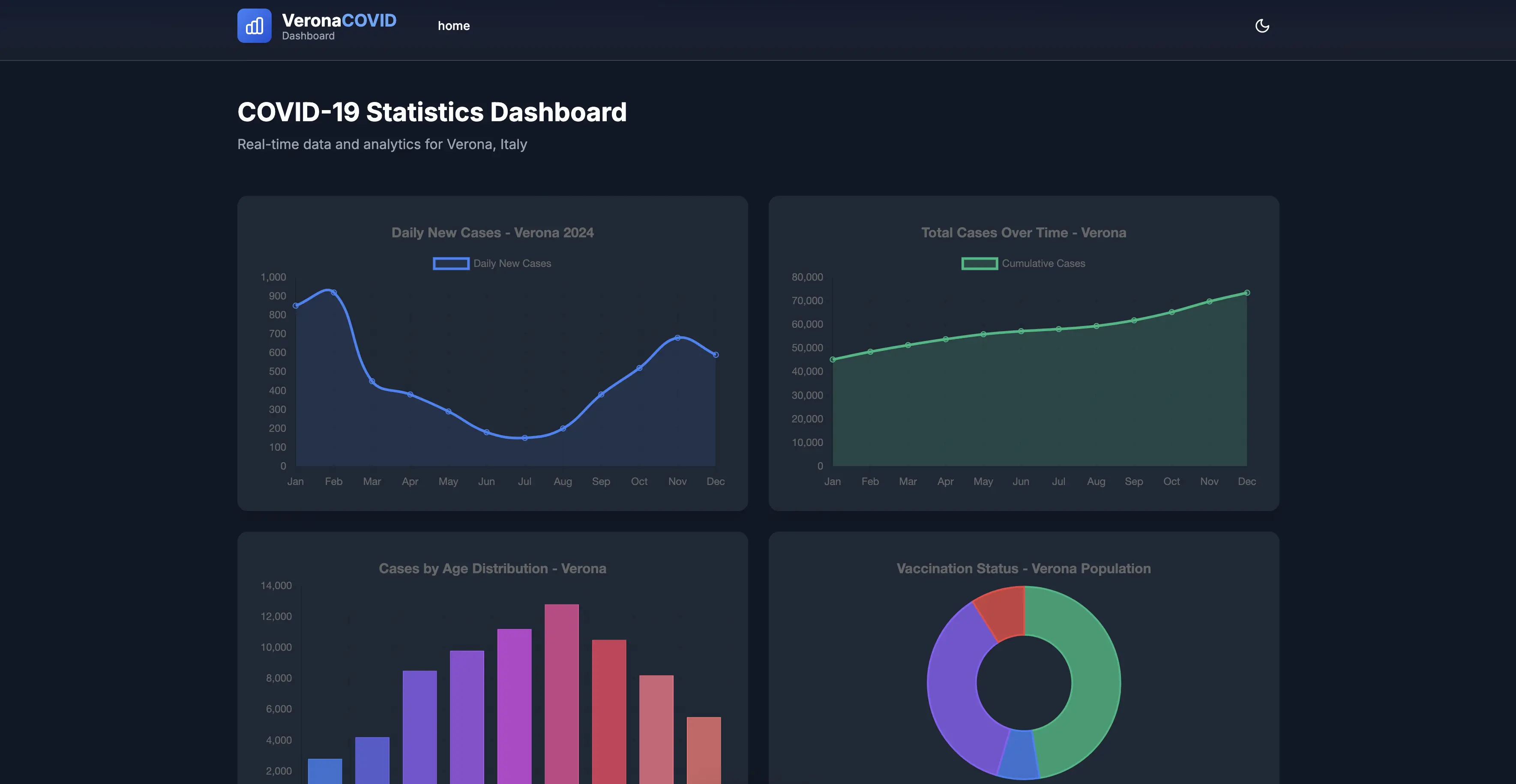
Task: Click the 'Cases by Age Distribution - Verona' title
Action: pyautogui.click(x=493, y=569)
